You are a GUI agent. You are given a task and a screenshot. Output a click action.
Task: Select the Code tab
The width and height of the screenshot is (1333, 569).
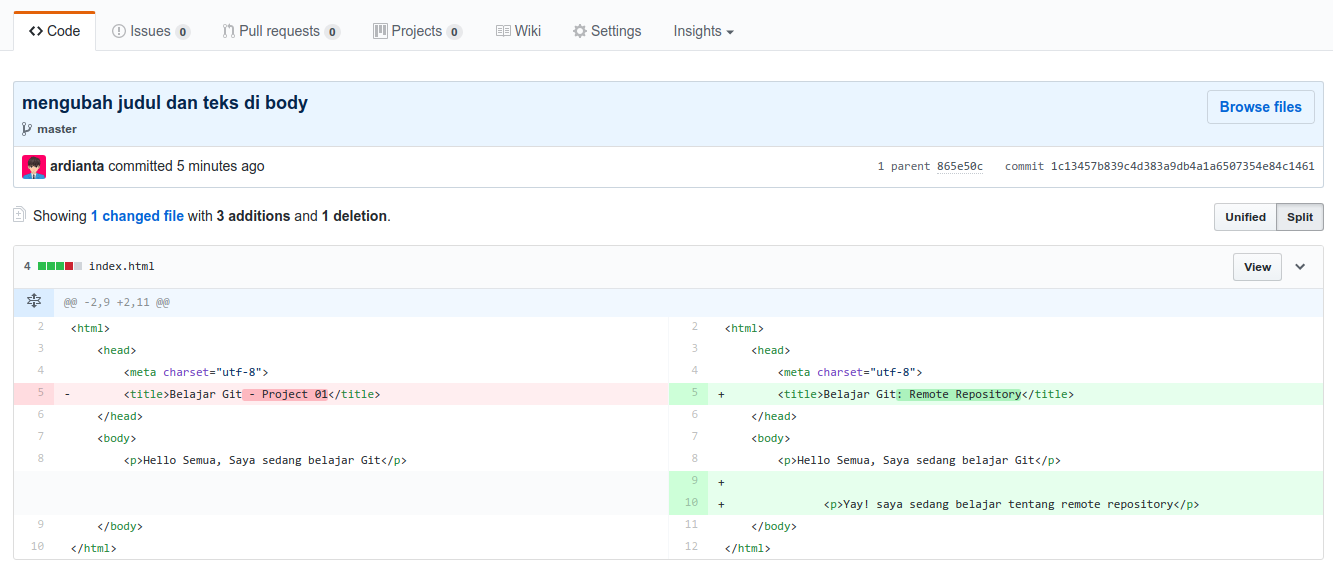pyautogui.click(x=55, y=31)
